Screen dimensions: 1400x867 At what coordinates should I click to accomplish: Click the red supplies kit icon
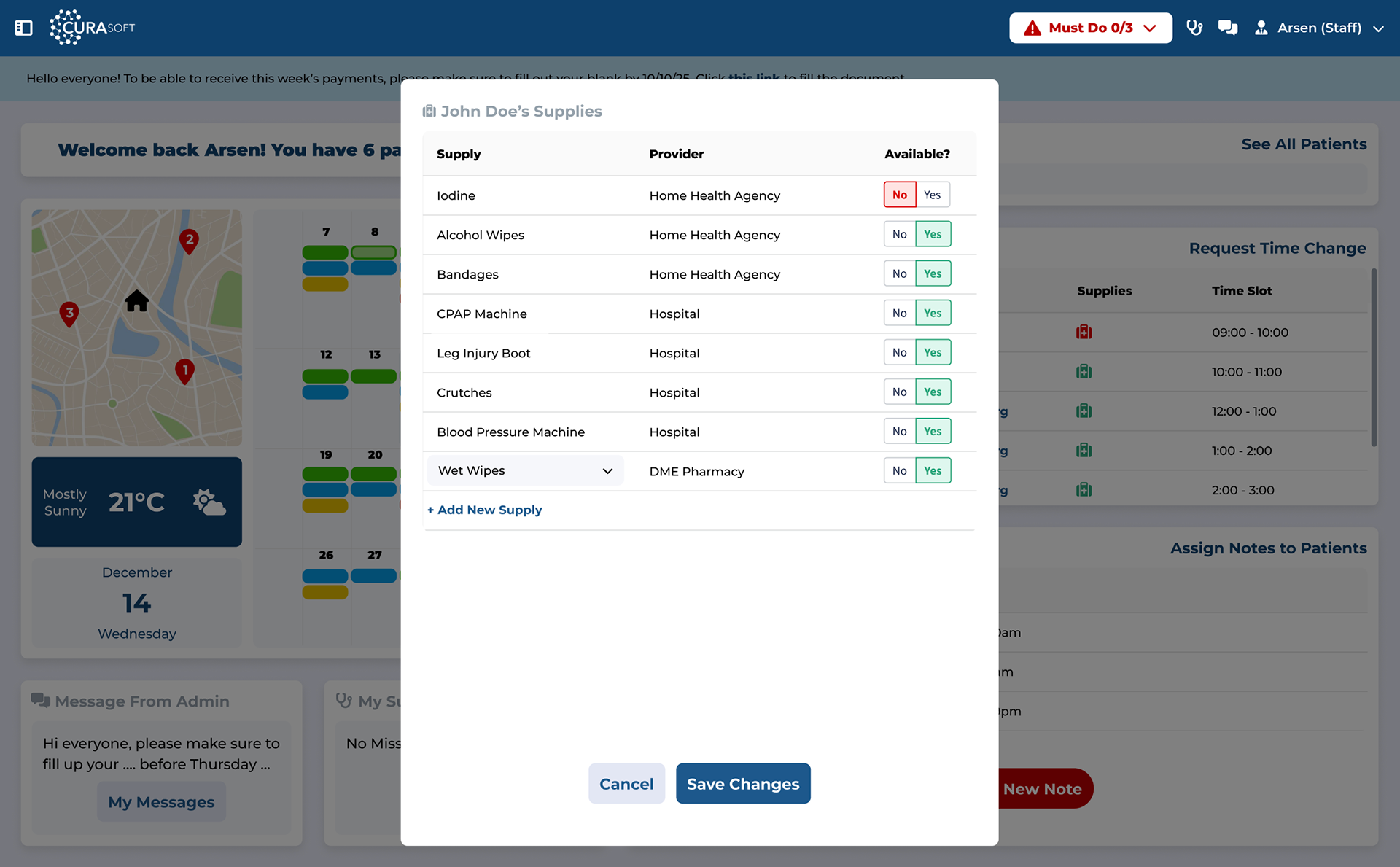pyautogui.click(x=1084, y=333)
